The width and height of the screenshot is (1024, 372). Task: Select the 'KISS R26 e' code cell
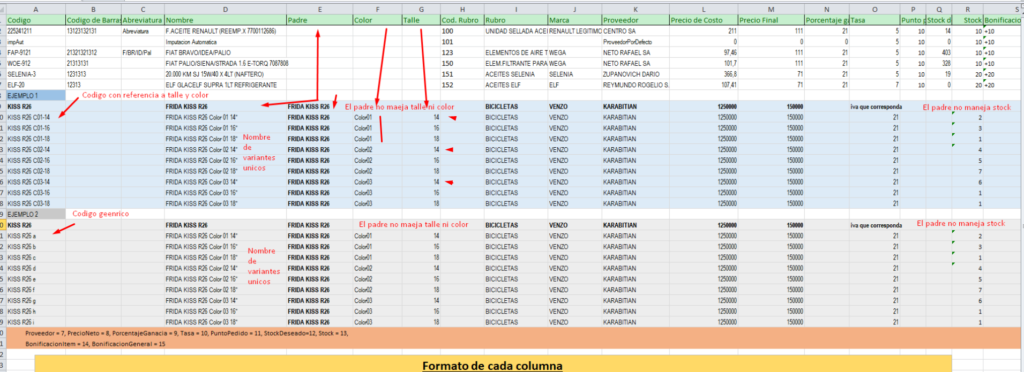point(35,279)
